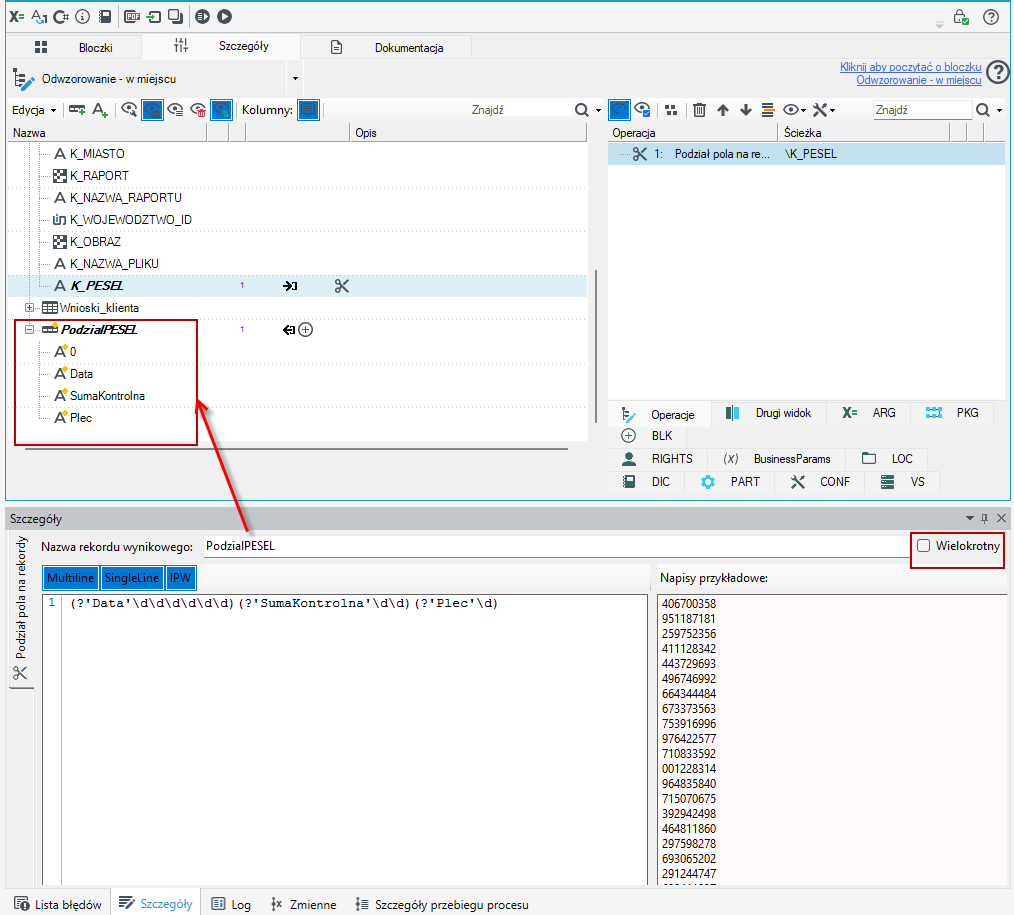This screenshot has width=1014, height=915.
Task: Collapse the PodzialPESEL tree node
Action: point(29,330)
